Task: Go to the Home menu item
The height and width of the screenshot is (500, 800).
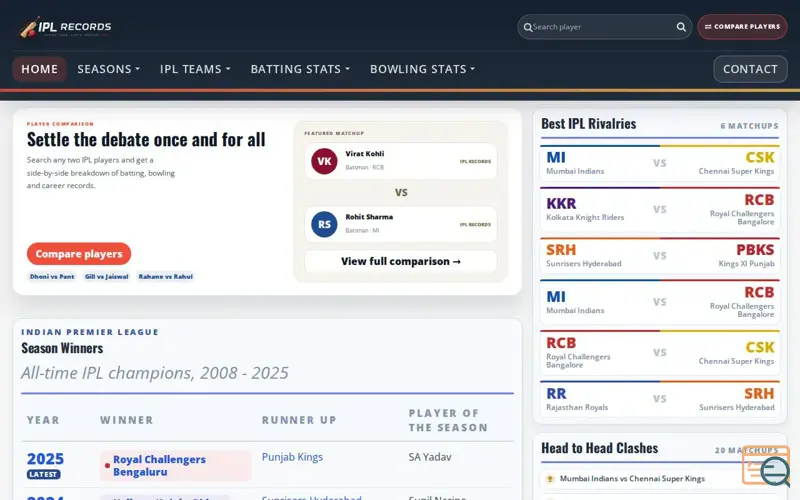Action: click(x=39, y=69)
